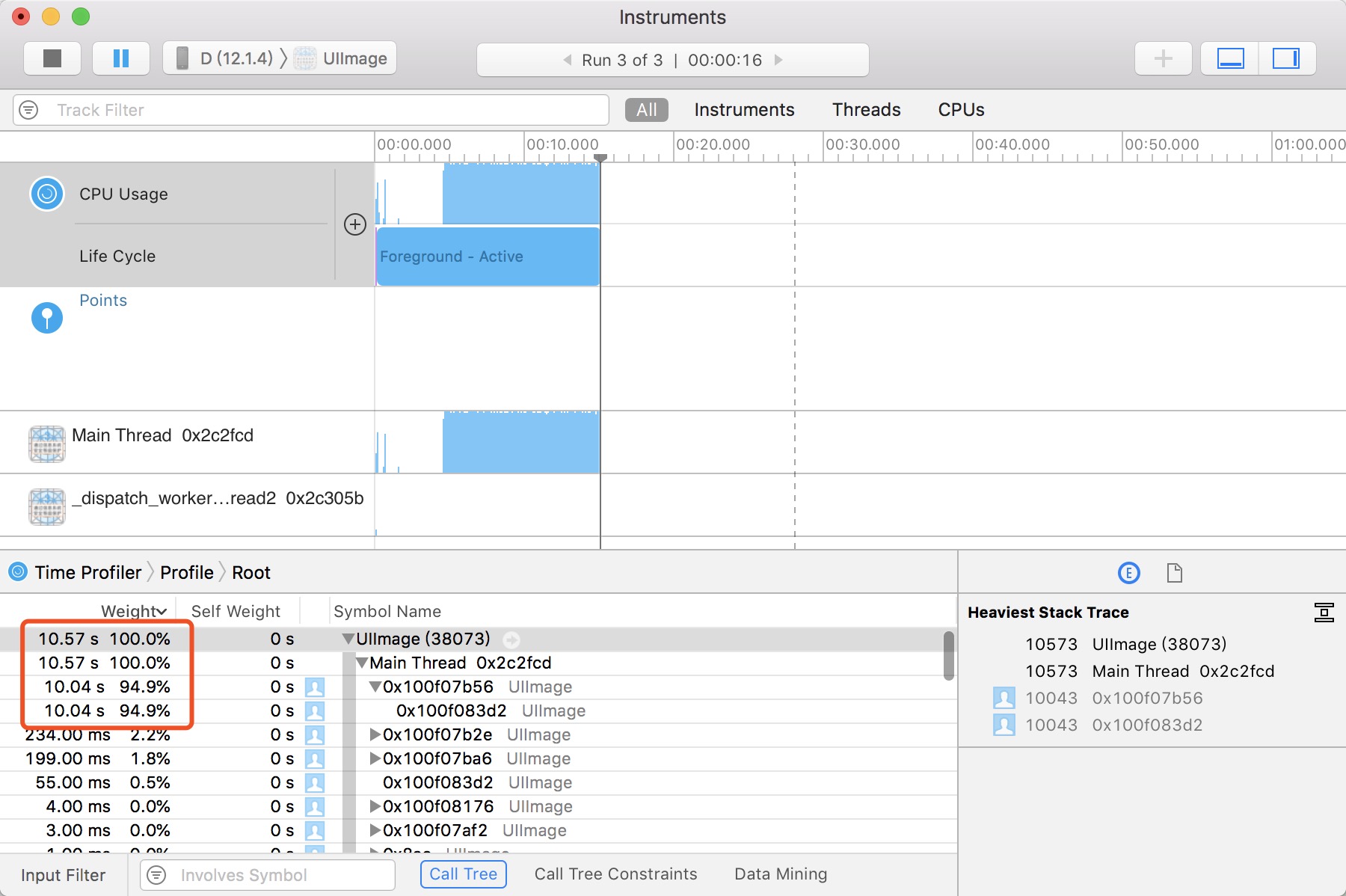The width and height of the screenshot is (1346, 896).
Task: Show the run info document inspector
Action: click(x=1175, y=573)
